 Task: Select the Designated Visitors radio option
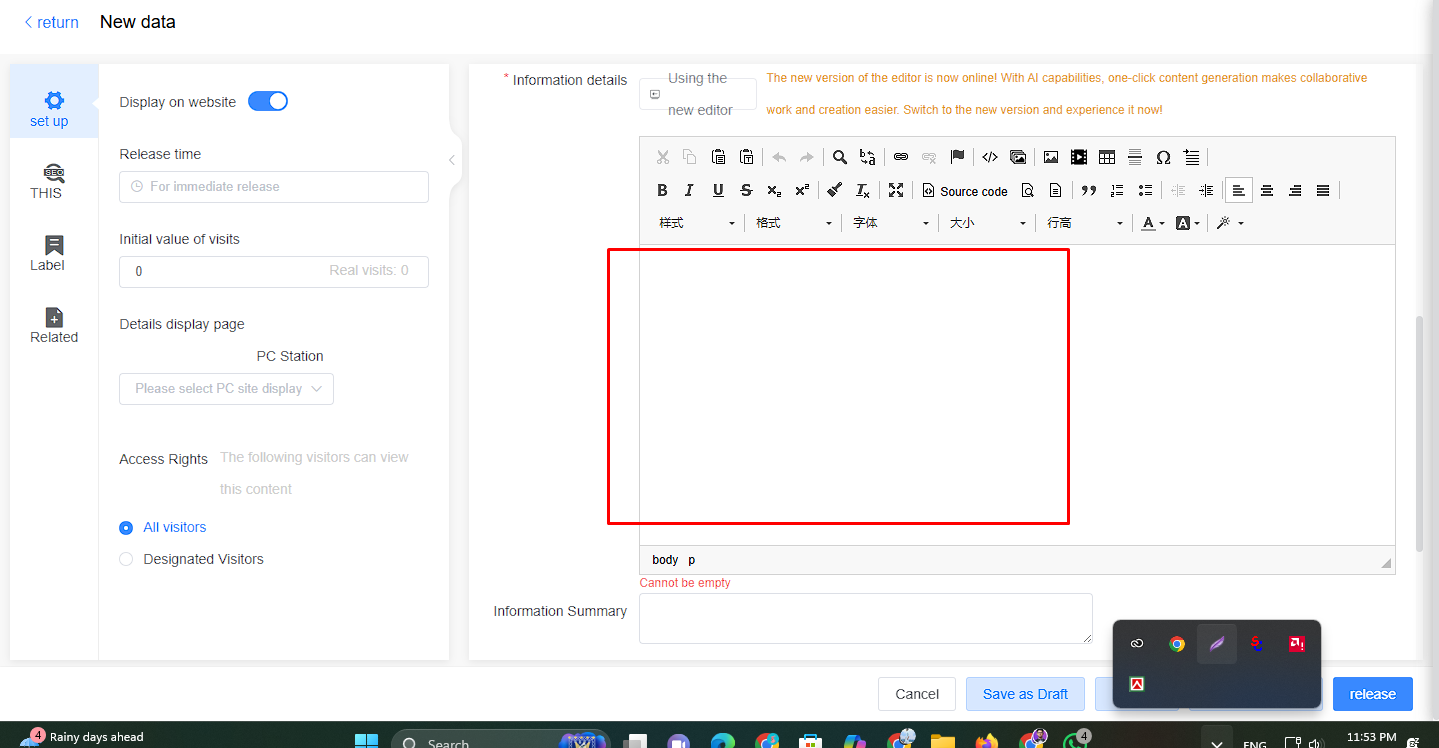(126, 559)
